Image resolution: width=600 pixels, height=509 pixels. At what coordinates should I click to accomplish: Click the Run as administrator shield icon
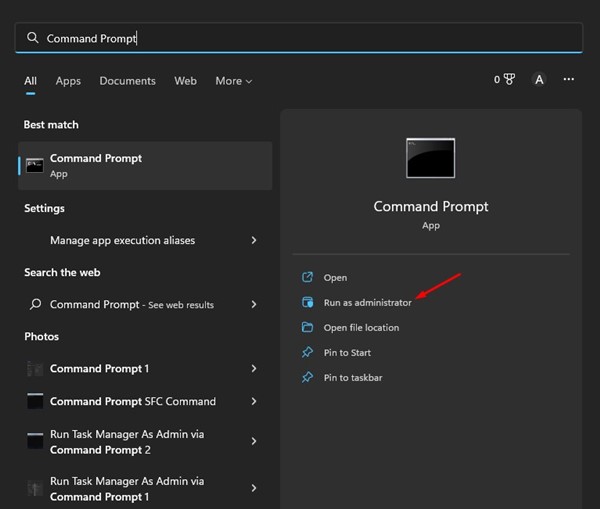click(308, 303)
